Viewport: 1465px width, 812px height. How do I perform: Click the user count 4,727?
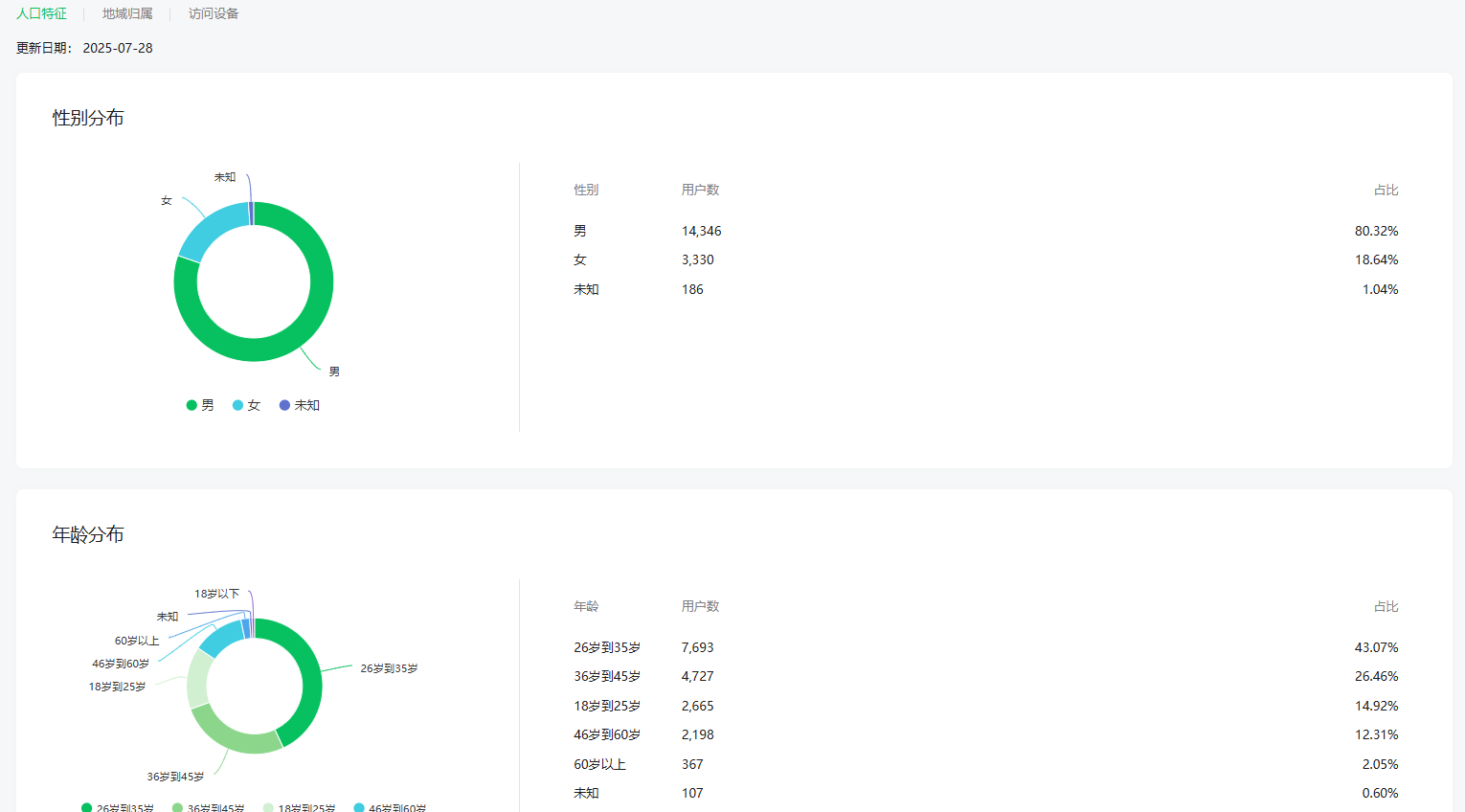click(x=698, y=676)
